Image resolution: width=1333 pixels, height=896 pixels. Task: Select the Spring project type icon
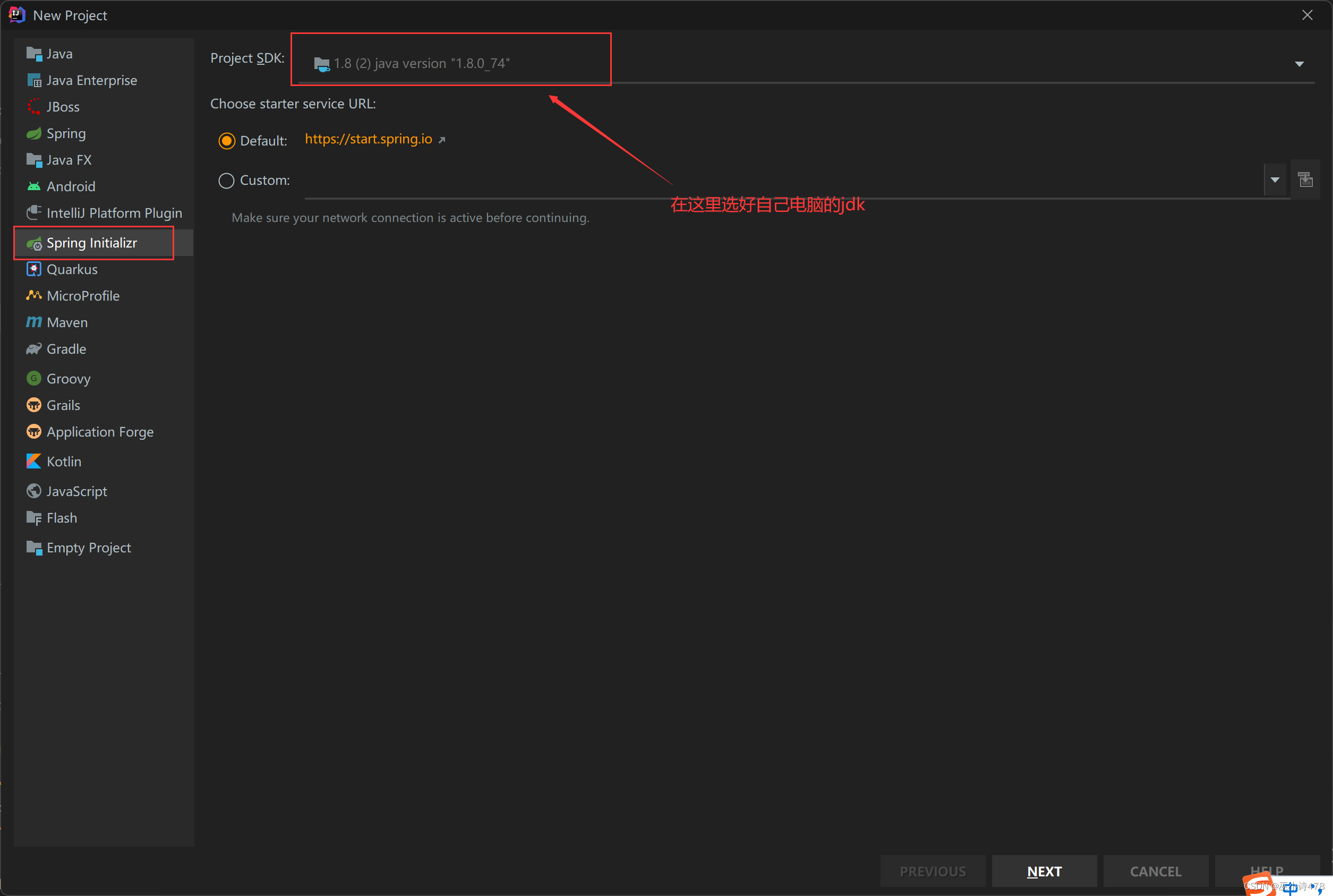tap(34, 132)
